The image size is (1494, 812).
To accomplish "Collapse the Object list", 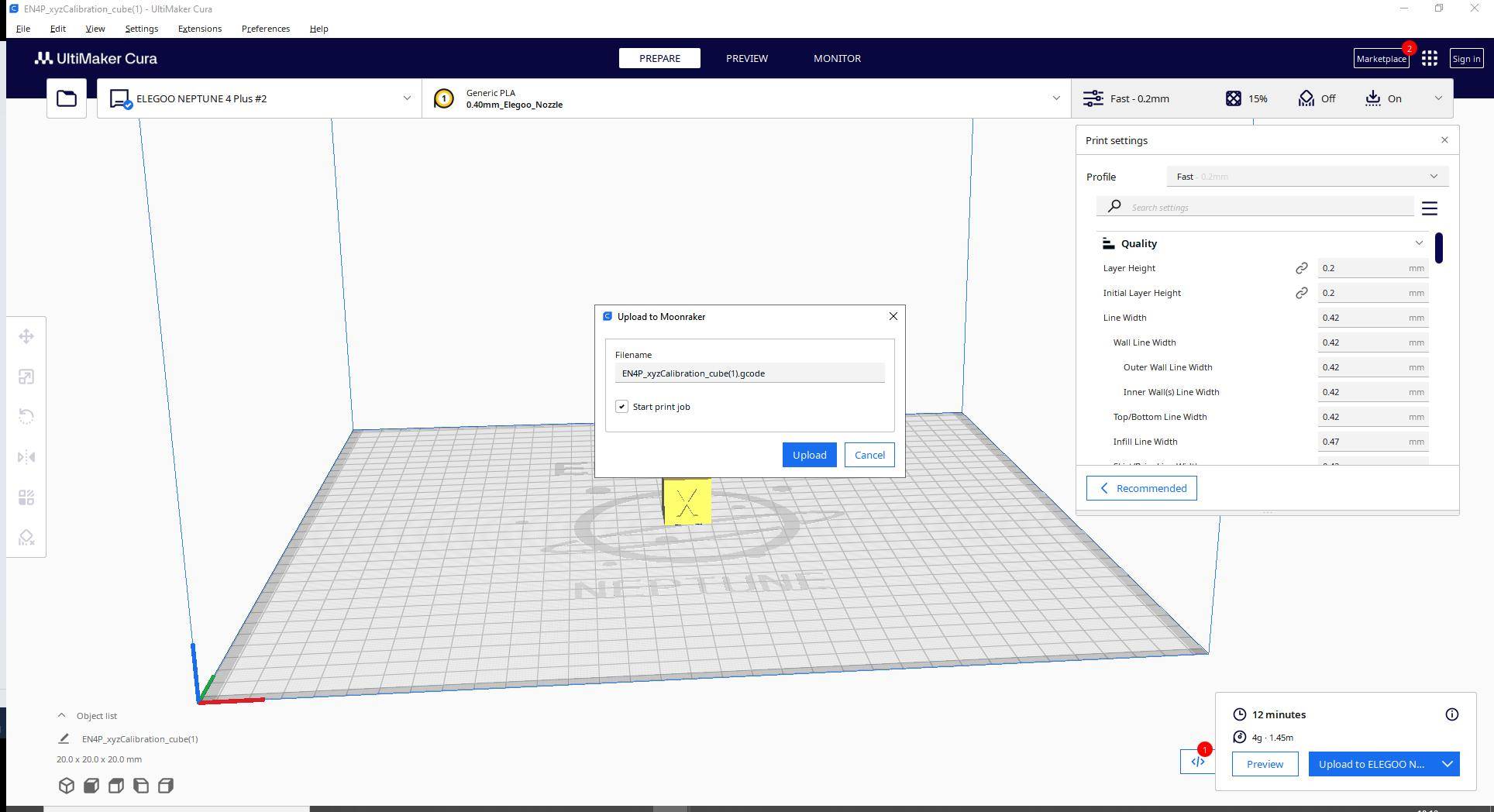I will pos(61,716).
